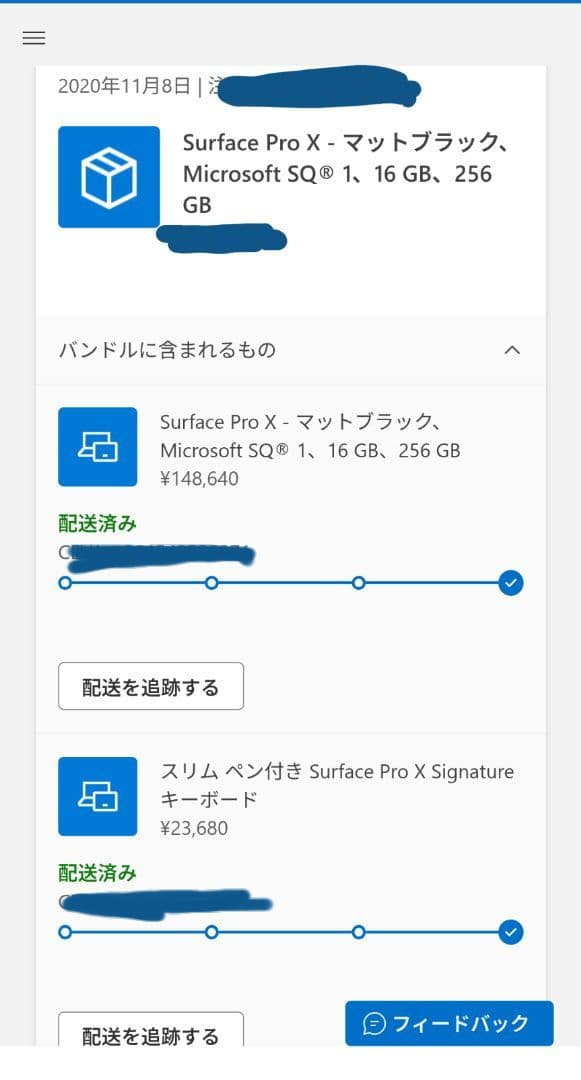
Task: Click 配送を追跡する for the Surface Pro X
Action: [x=150, y=685]
